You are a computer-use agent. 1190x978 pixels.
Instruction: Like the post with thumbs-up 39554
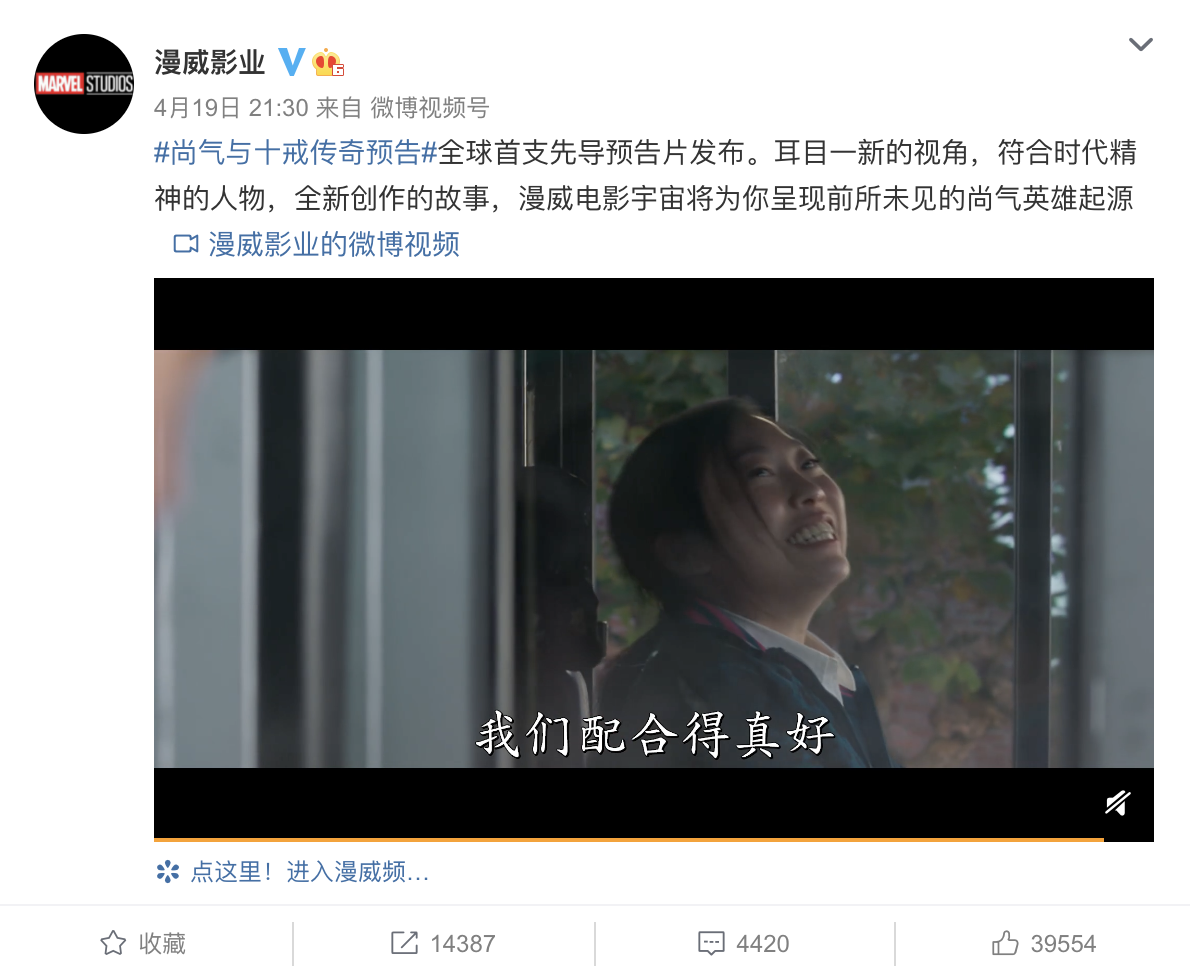tap(1005, 943)
